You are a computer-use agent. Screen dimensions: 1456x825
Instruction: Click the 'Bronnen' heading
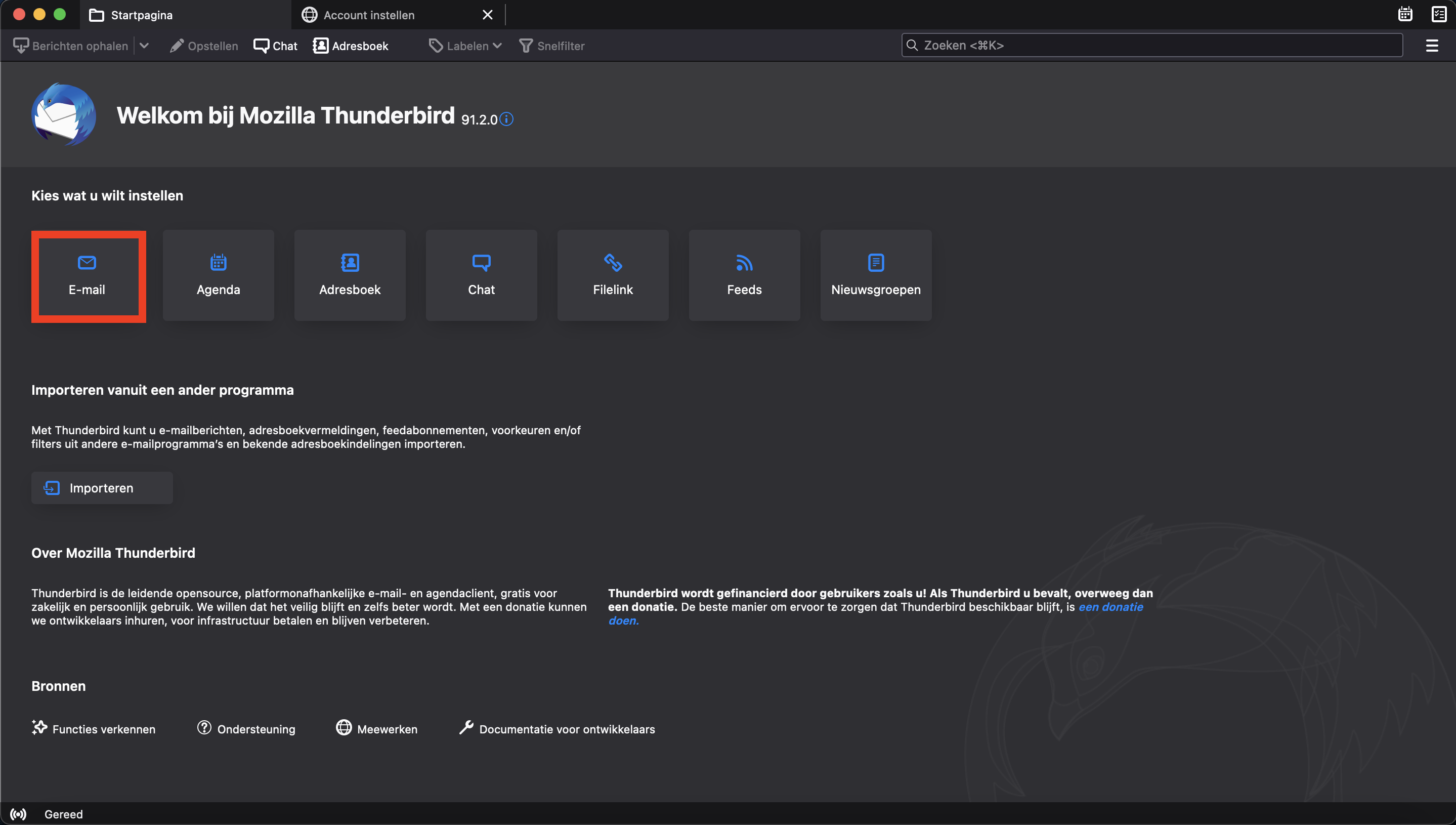point(58,686)
